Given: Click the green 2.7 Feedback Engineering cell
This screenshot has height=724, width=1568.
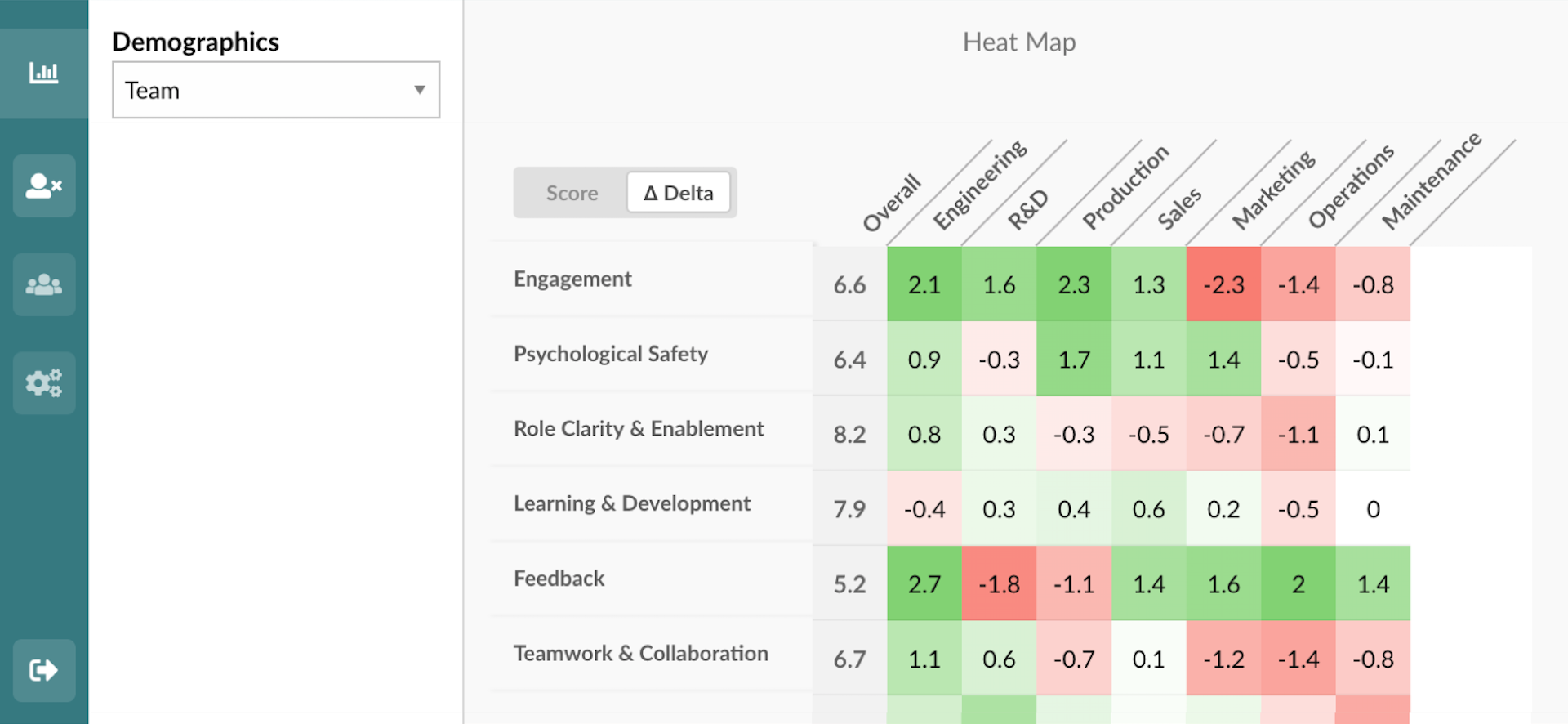Looking at the screenshot, I should coord(924,584).
